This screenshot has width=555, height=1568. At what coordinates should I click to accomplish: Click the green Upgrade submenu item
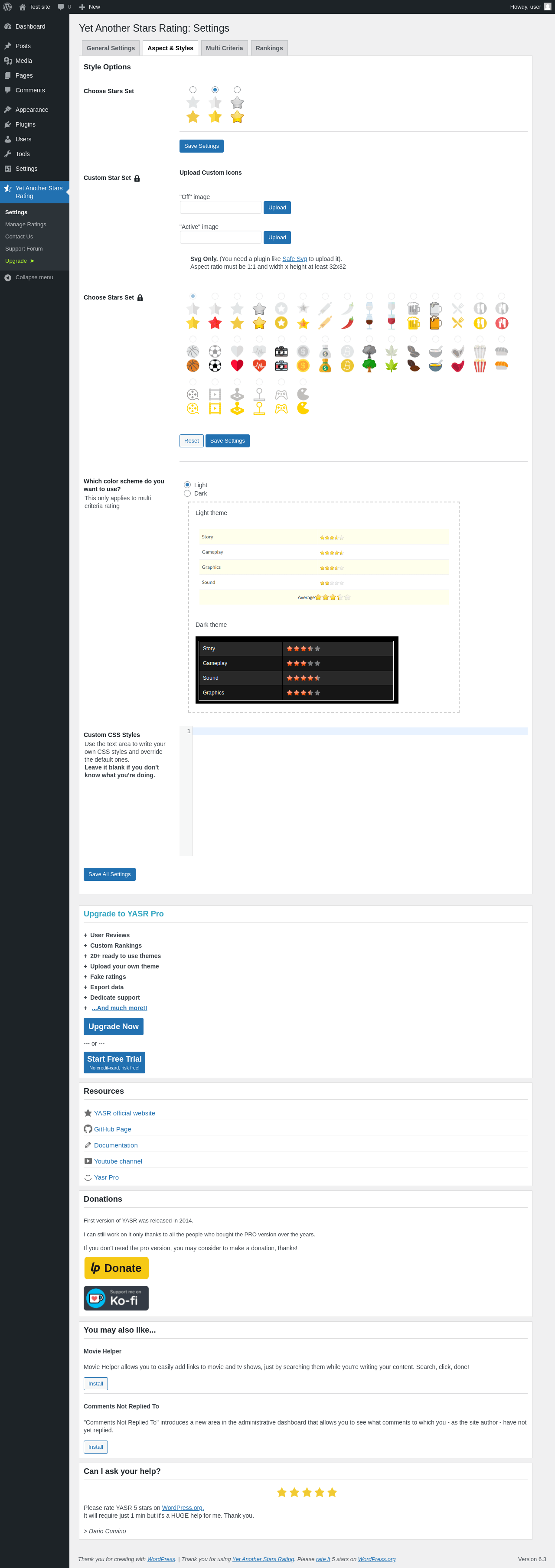pos(20,261)
